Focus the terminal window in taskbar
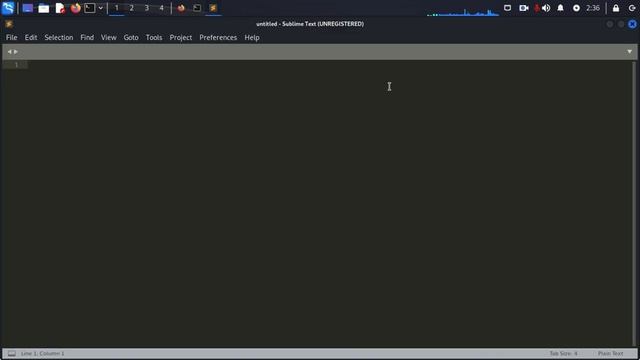The height and width of the screenshot is (360, 640). click(197, 8)
